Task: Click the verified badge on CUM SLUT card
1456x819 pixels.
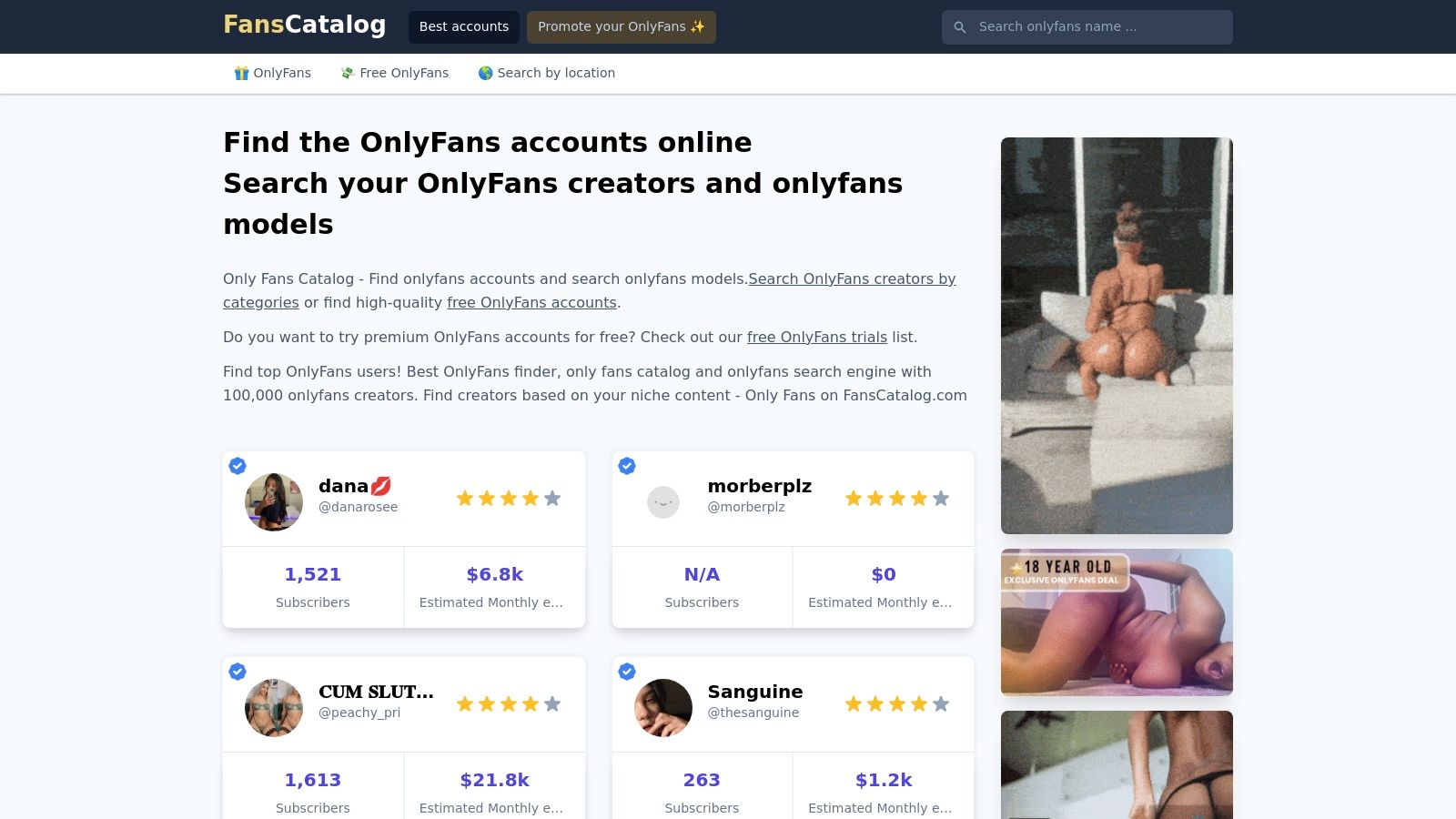Action: coord(238,672)
